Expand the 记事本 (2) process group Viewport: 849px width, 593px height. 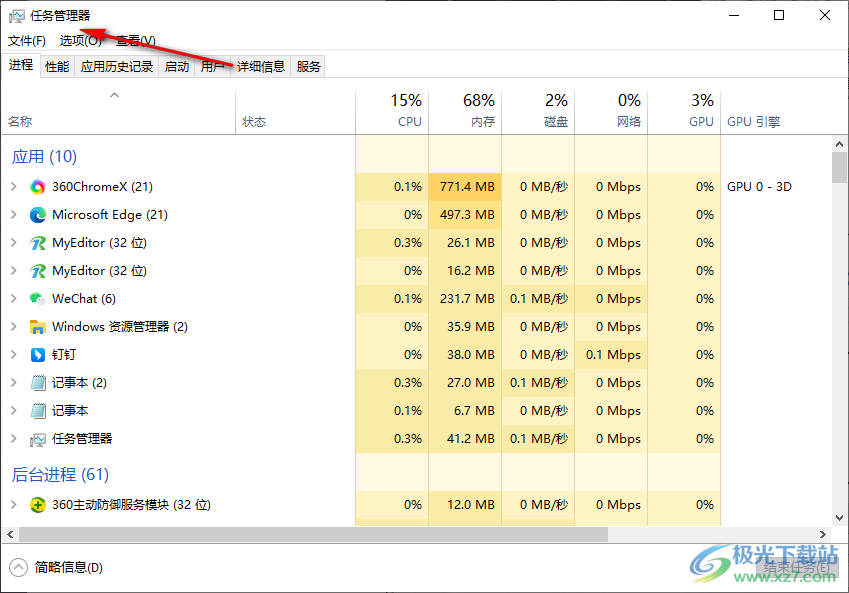tap(14, 383)
